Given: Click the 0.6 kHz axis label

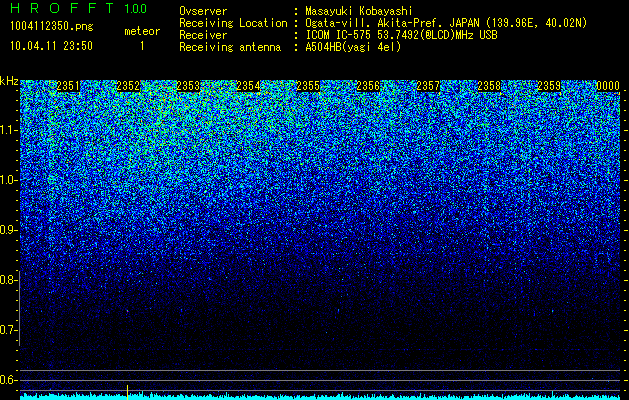Looking at the screenshot, I should [x=8, y=380].
